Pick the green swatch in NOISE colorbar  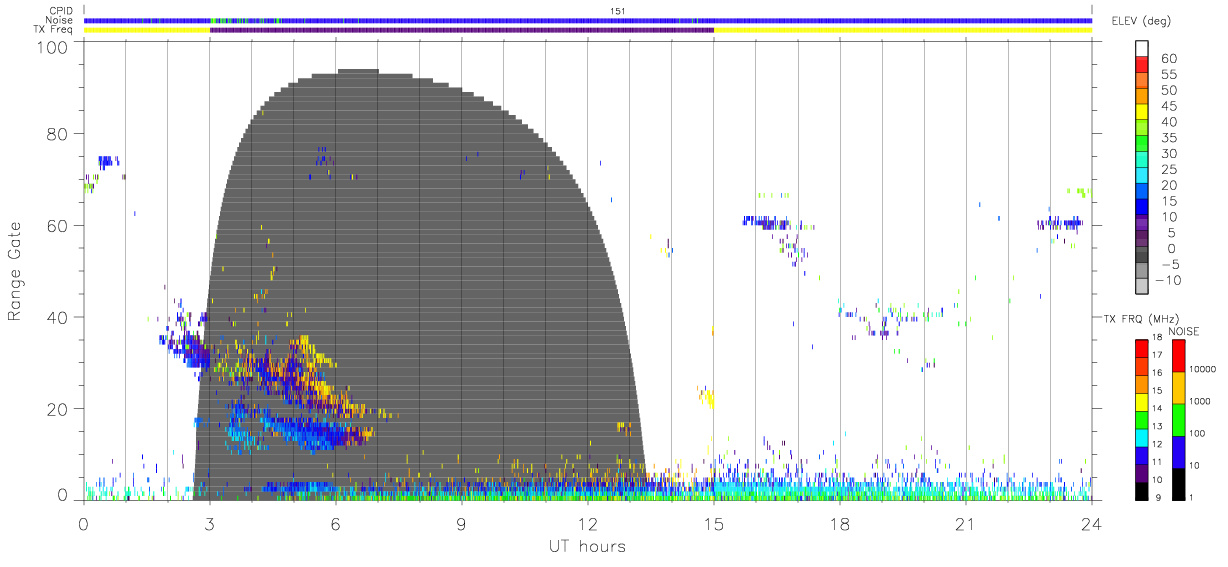pyautogui.click(x=1178, y=418)
